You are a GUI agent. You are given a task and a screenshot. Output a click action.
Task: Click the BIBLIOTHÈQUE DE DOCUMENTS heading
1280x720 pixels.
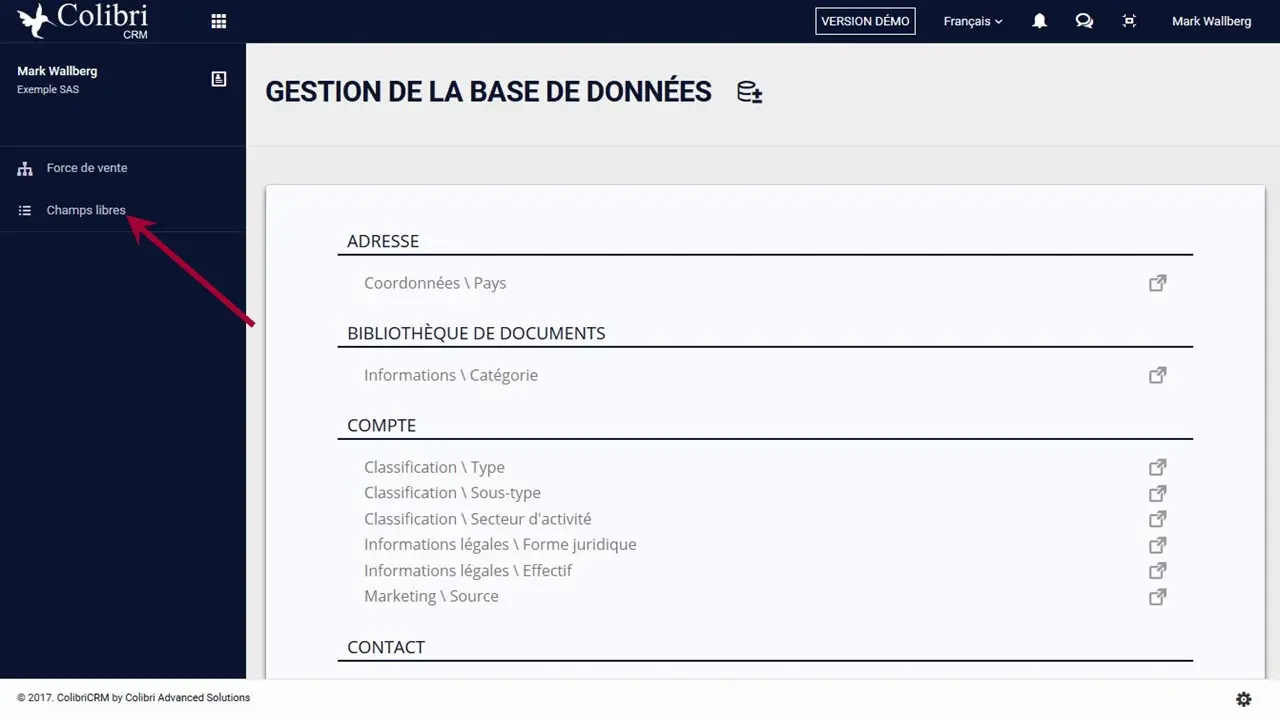click(x=476, y=333)
